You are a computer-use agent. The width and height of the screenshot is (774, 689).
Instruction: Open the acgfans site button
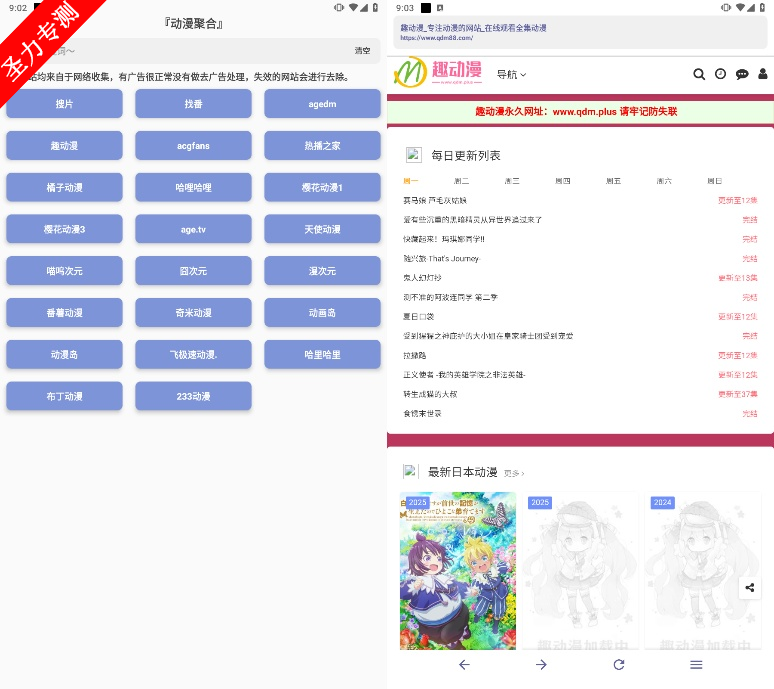pyautogui.click(x=194, y=146)
